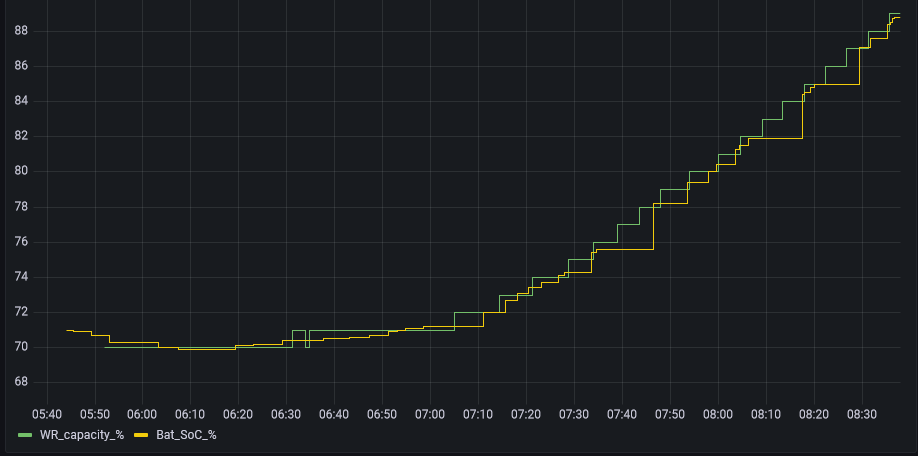The image size is (918, 456).
Task: Click the 08:10 time axis label
Action: tap(766, 414)
